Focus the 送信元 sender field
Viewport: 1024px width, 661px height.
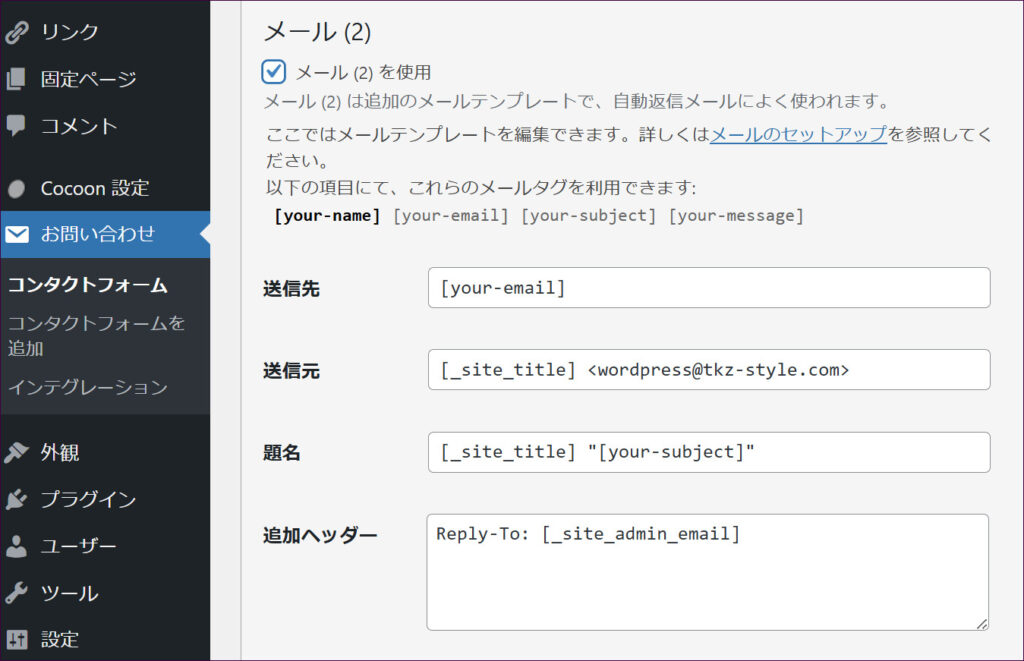pyautogui.click(x=708, y=370)
